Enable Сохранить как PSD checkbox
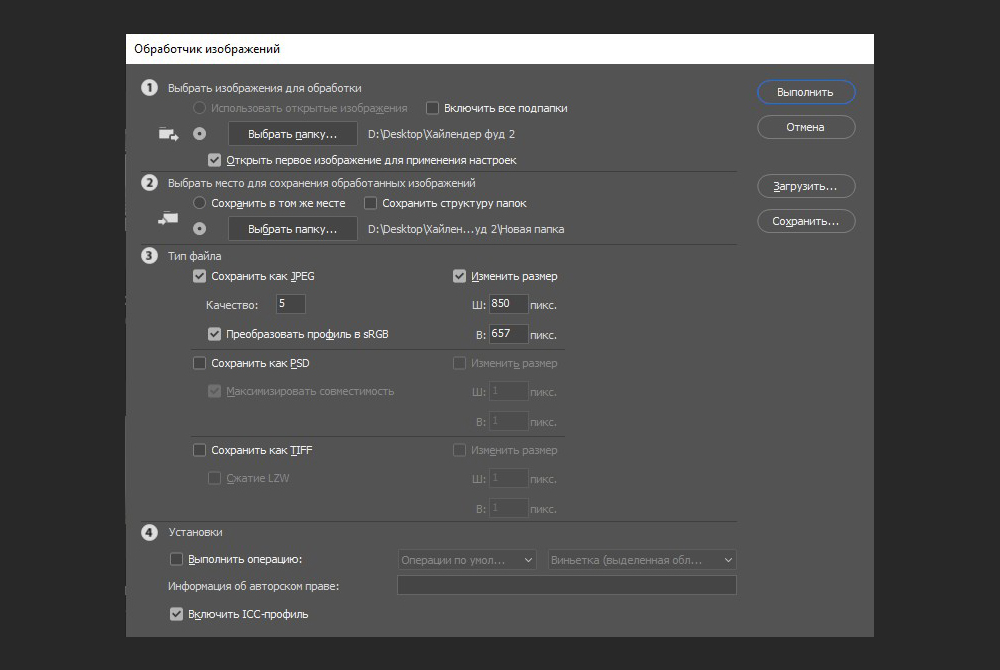 click(200, 363)
